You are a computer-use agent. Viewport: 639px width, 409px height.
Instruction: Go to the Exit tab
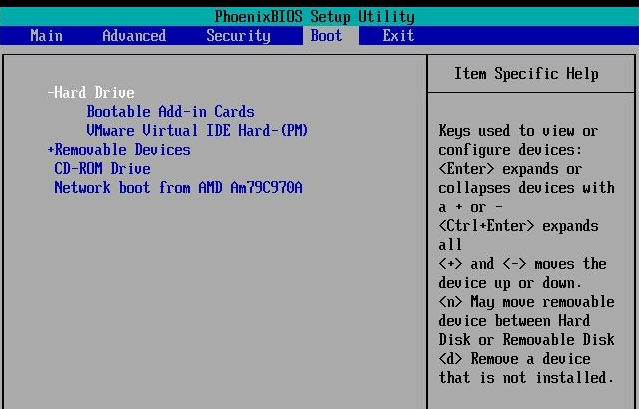coord(398,35)
